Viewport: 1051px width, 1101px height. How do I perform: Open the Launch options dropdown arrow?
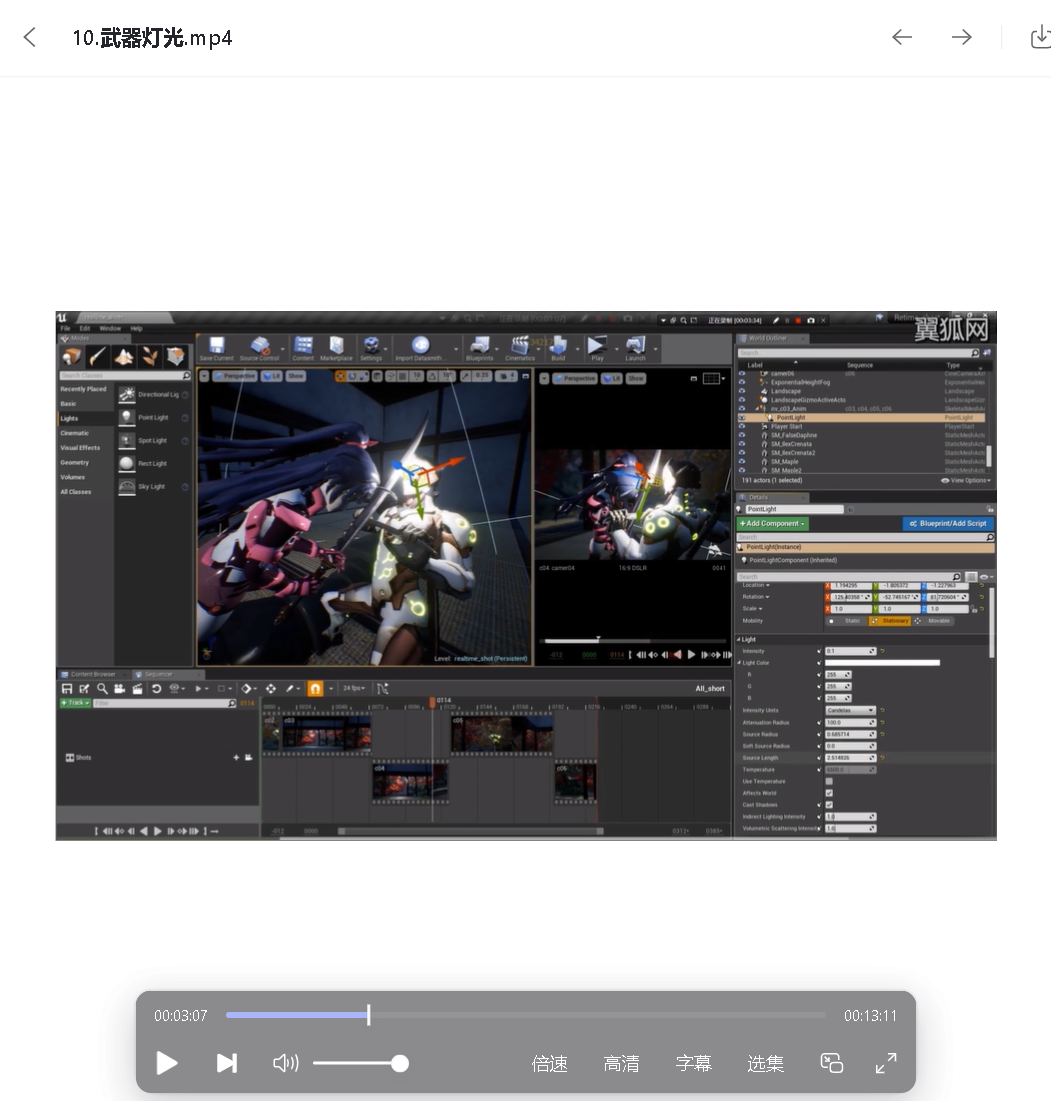(x=656, y=349)
